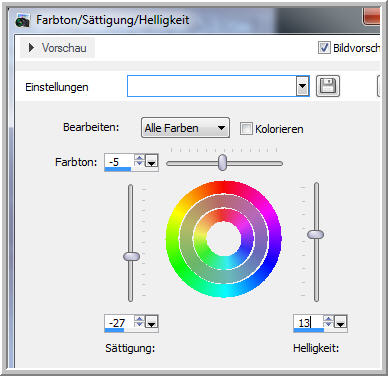Screen dimensions: 388x376
Task: Click the Helligkeit vertical slider handle
Action: [x=315, y=234]
